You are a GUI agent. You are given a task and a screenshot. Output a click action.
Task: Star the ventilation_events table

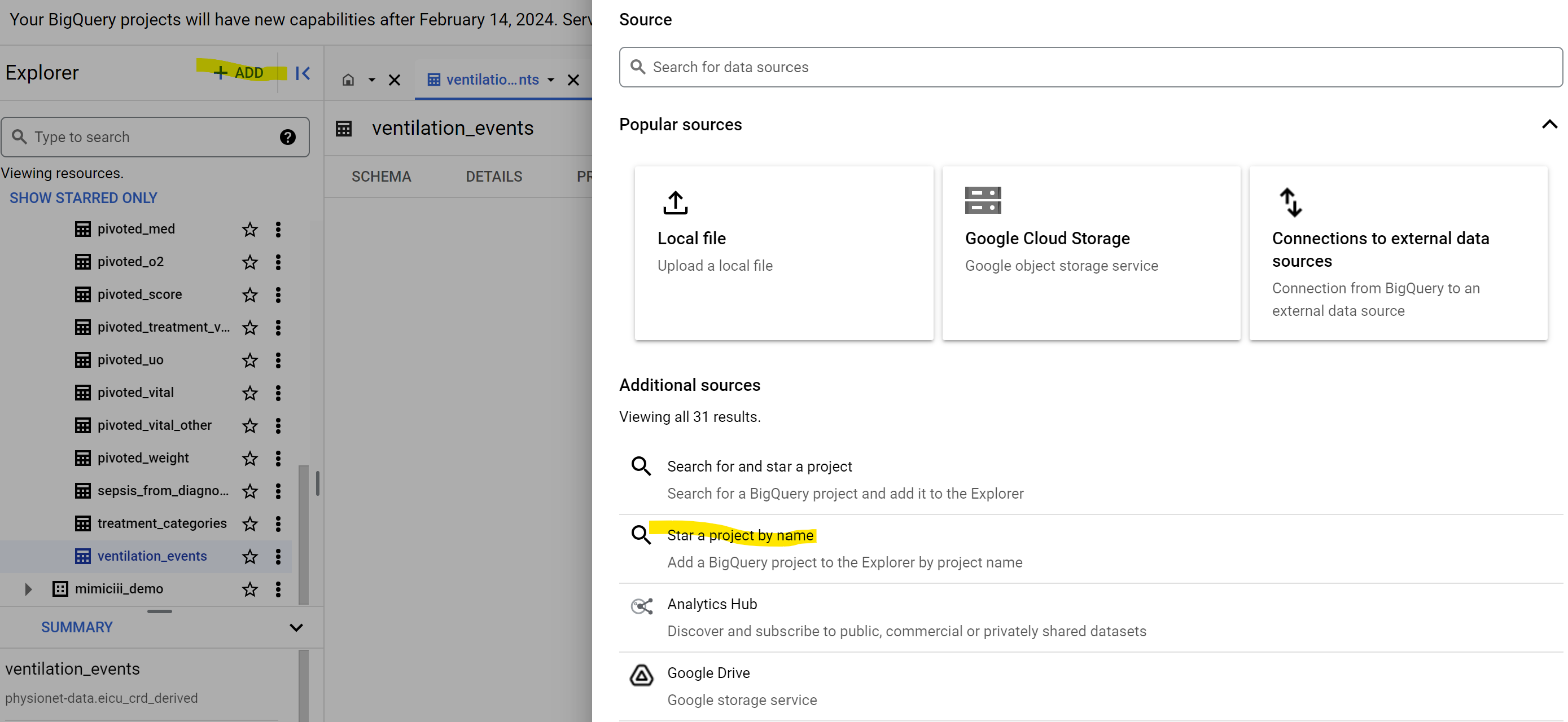pyautogui.click(x=249, y=557)
